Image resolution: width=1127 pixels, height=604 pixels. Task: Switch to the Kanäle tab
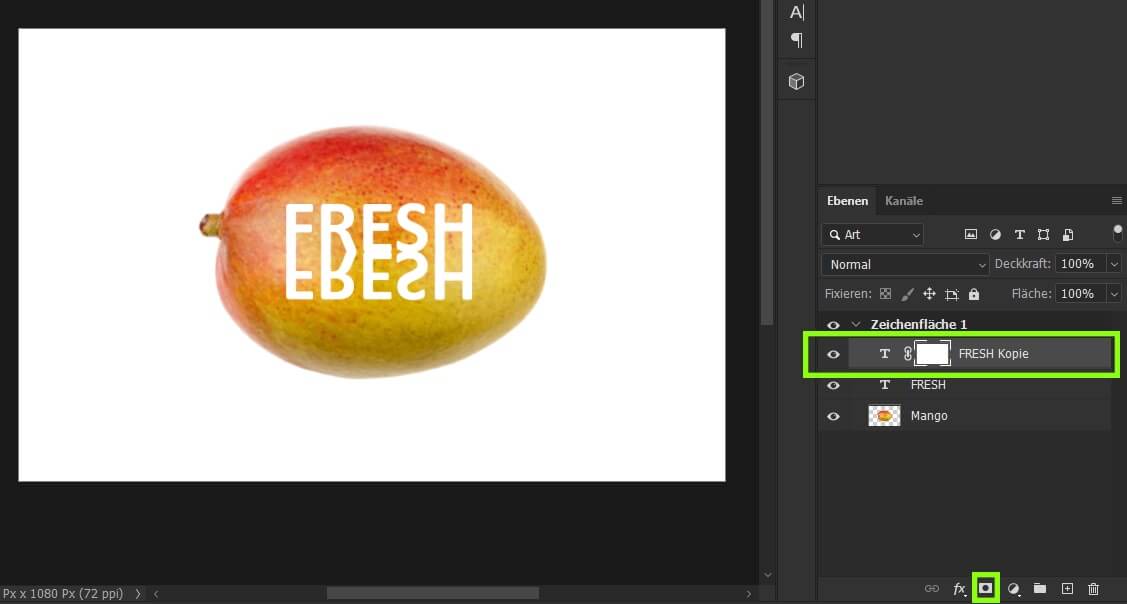(x=903, y=201)
